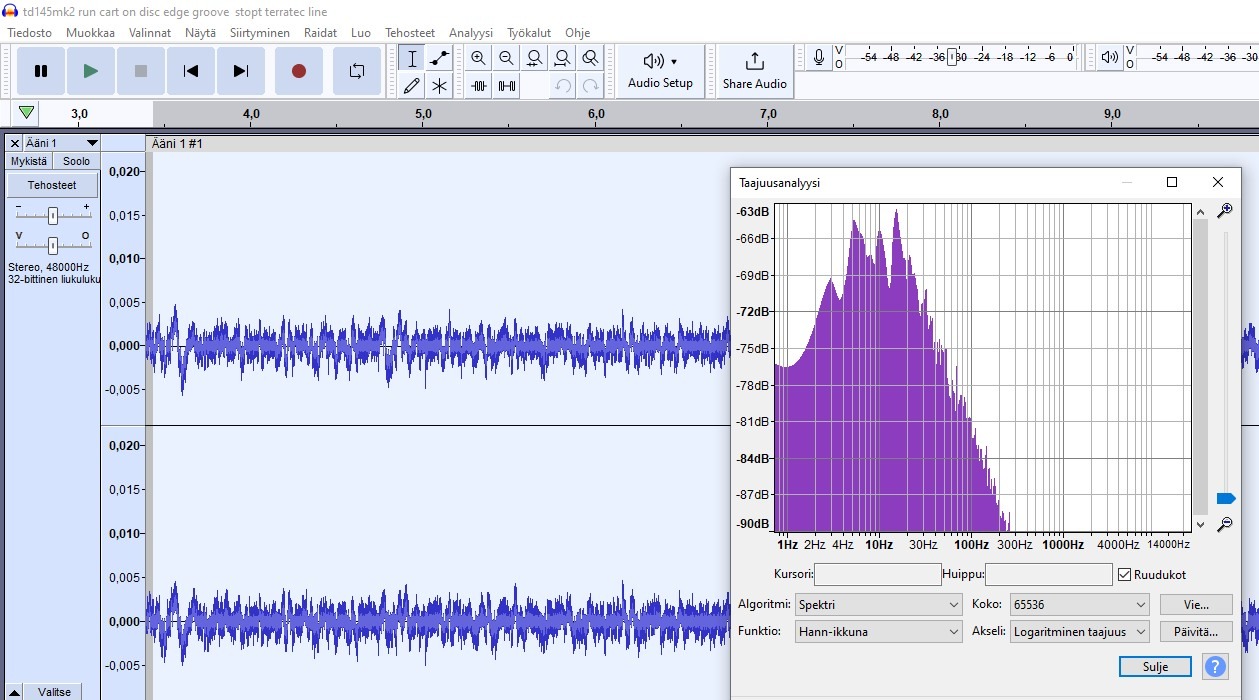Open the Työkalut menu
Image resolution: width=1259 pixels, height=700 pixels.
529,33
